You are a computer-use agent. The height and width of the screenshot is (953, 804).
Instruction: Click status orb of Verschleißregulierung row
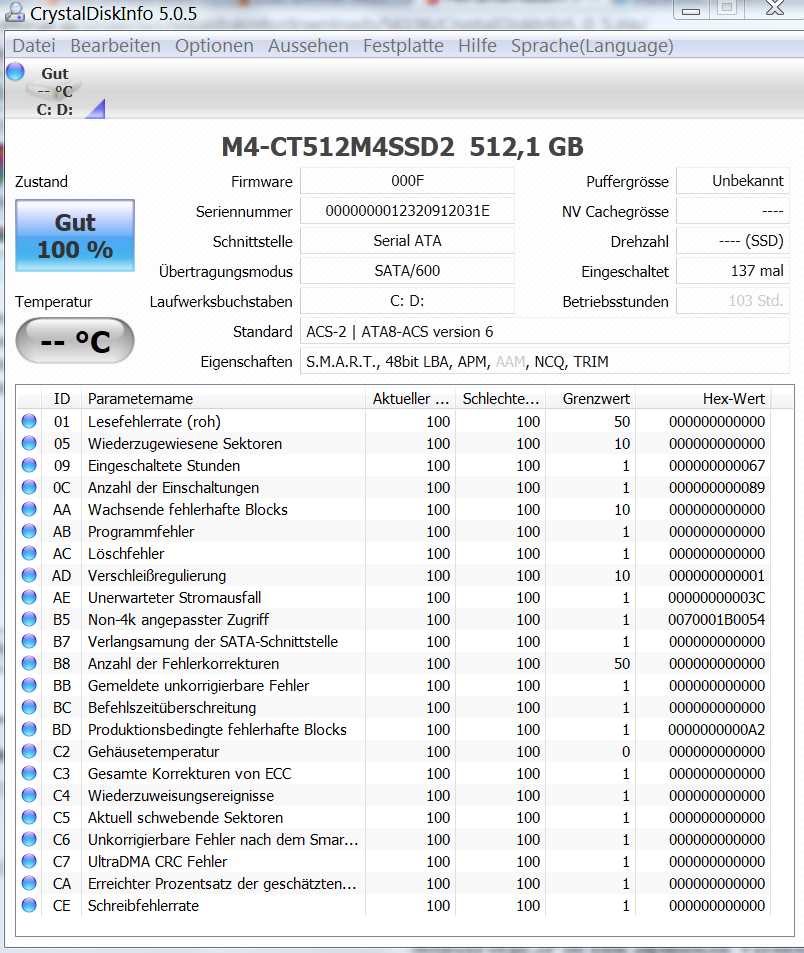[x=29, y=575]
